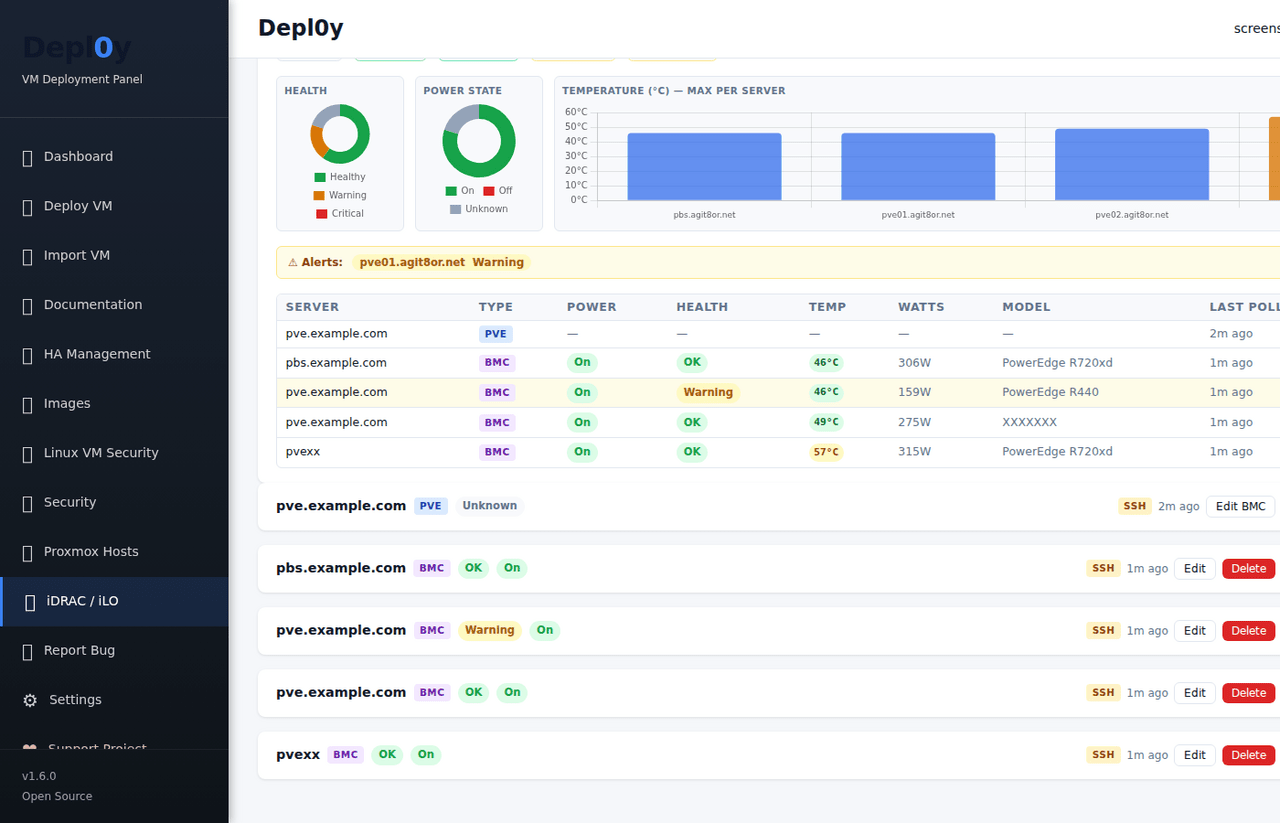Click Edit on the pvexx card
The height and width of the screenshot is (823, 1280).
1195,755
